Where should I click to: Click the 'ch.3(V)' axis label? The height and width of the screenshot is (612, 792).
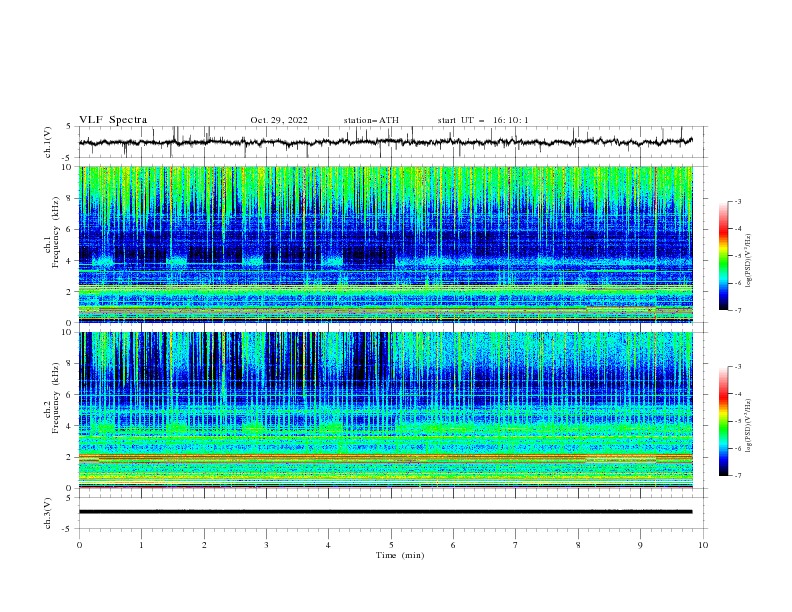pos(48,513)
